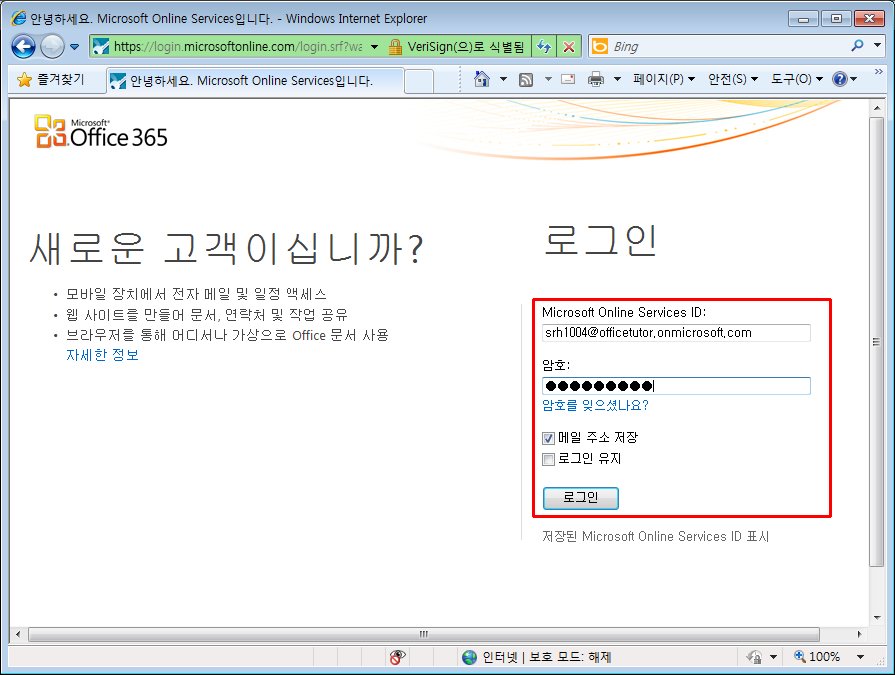Refresh the page with the refresh icon

544,47
